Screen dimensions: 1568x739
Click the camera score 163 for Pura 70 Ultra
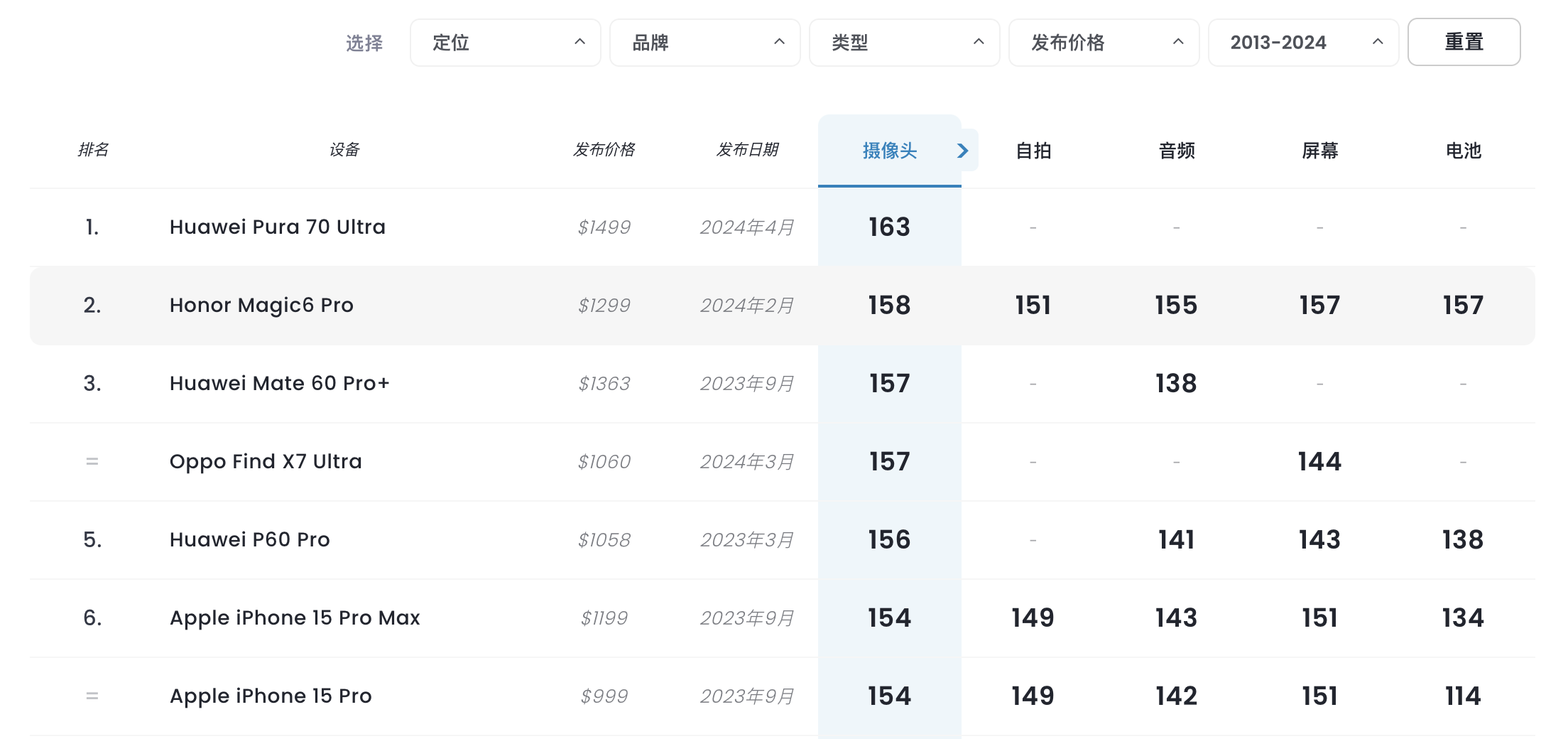click(x=889, y=227)
